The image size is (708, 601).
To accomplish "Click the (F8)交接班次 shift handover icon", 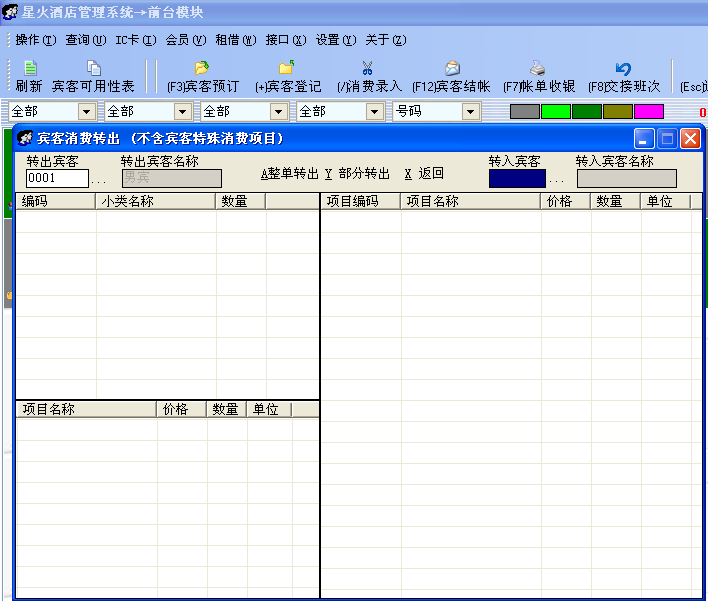I will pos(623,69).
